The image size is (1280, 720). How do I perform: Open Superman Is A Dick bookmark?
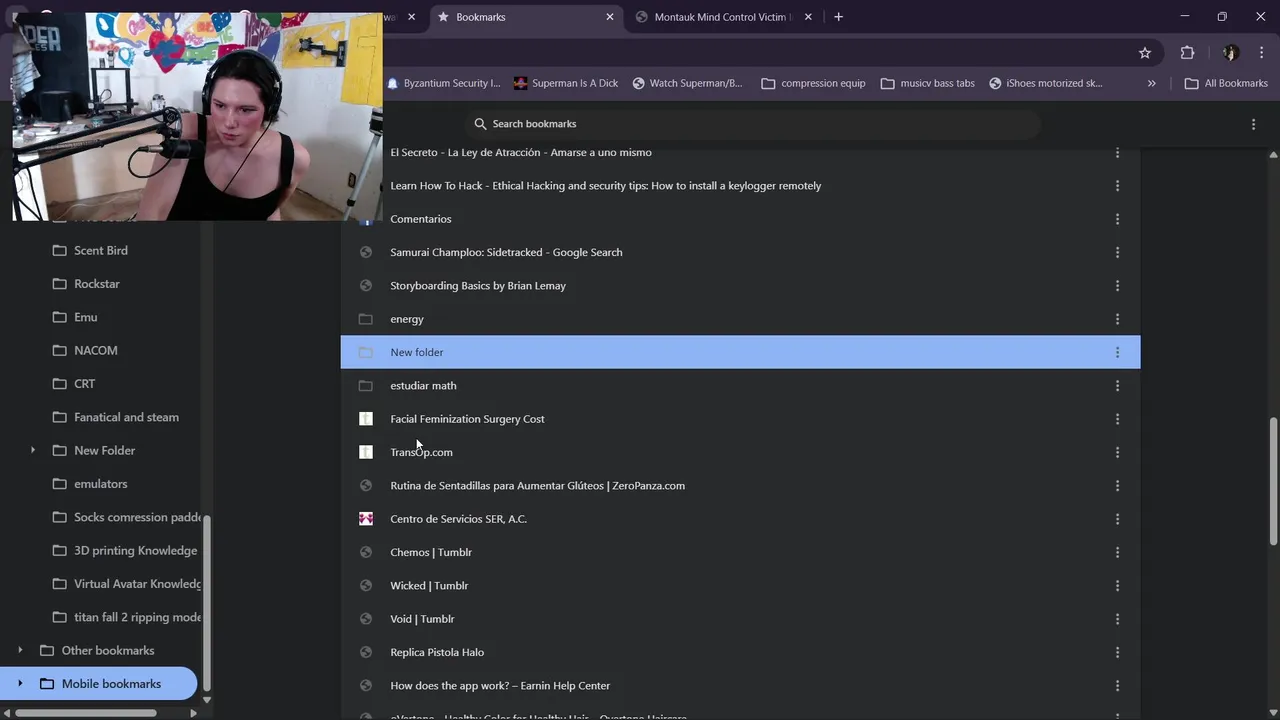coord(566,83)
